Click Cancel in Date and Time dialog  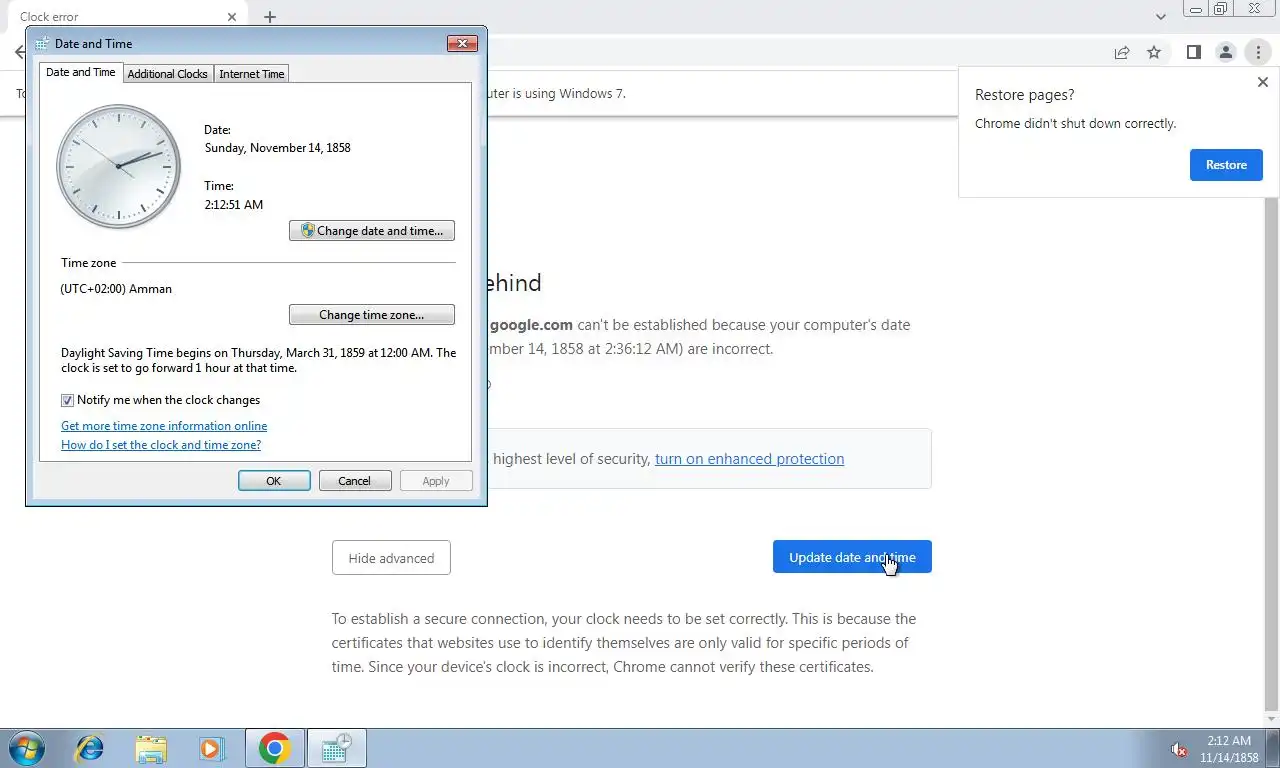click(x=354, y=481)
